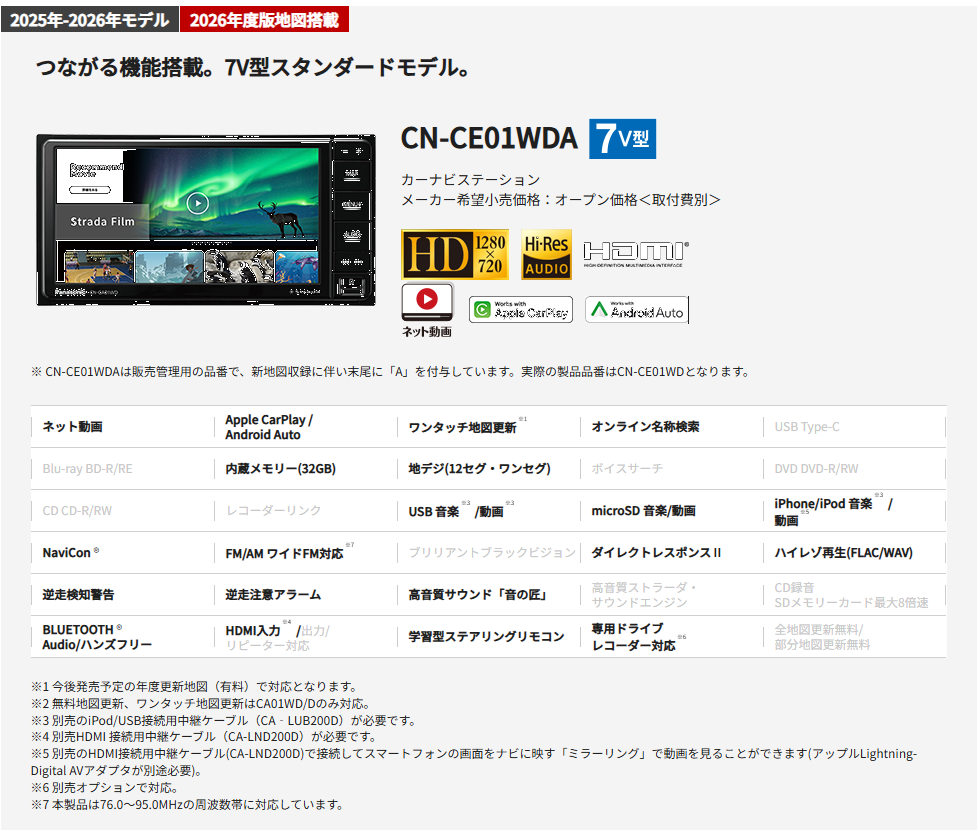Click the greyed CD録音 SDメモリーカード cell
Screen dimensions: 980x830
coord(854,594)
